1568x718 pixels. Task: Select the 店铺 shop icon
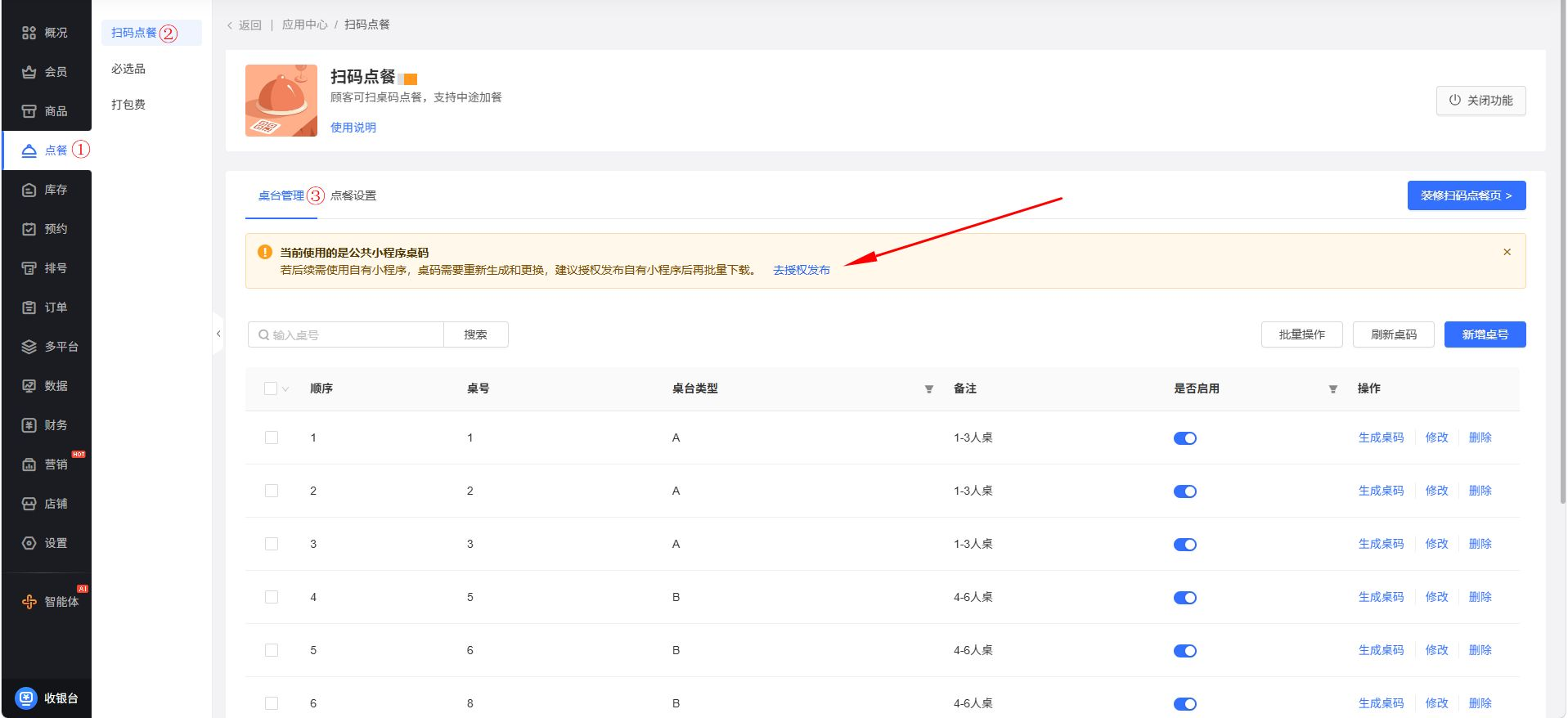coord(29,504)
